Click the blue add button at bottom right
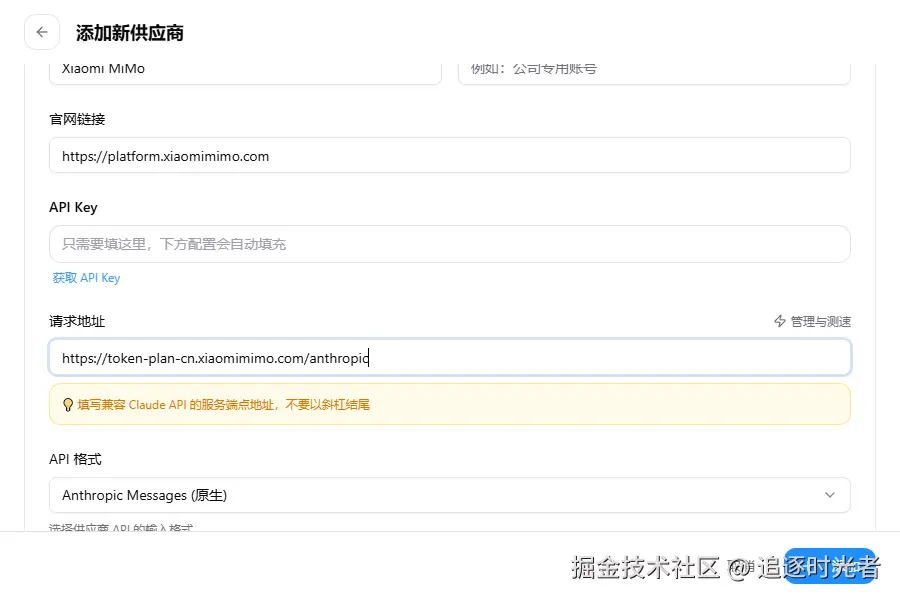The height and width of the screenshot is (600, 900). [x=829, y=566]
